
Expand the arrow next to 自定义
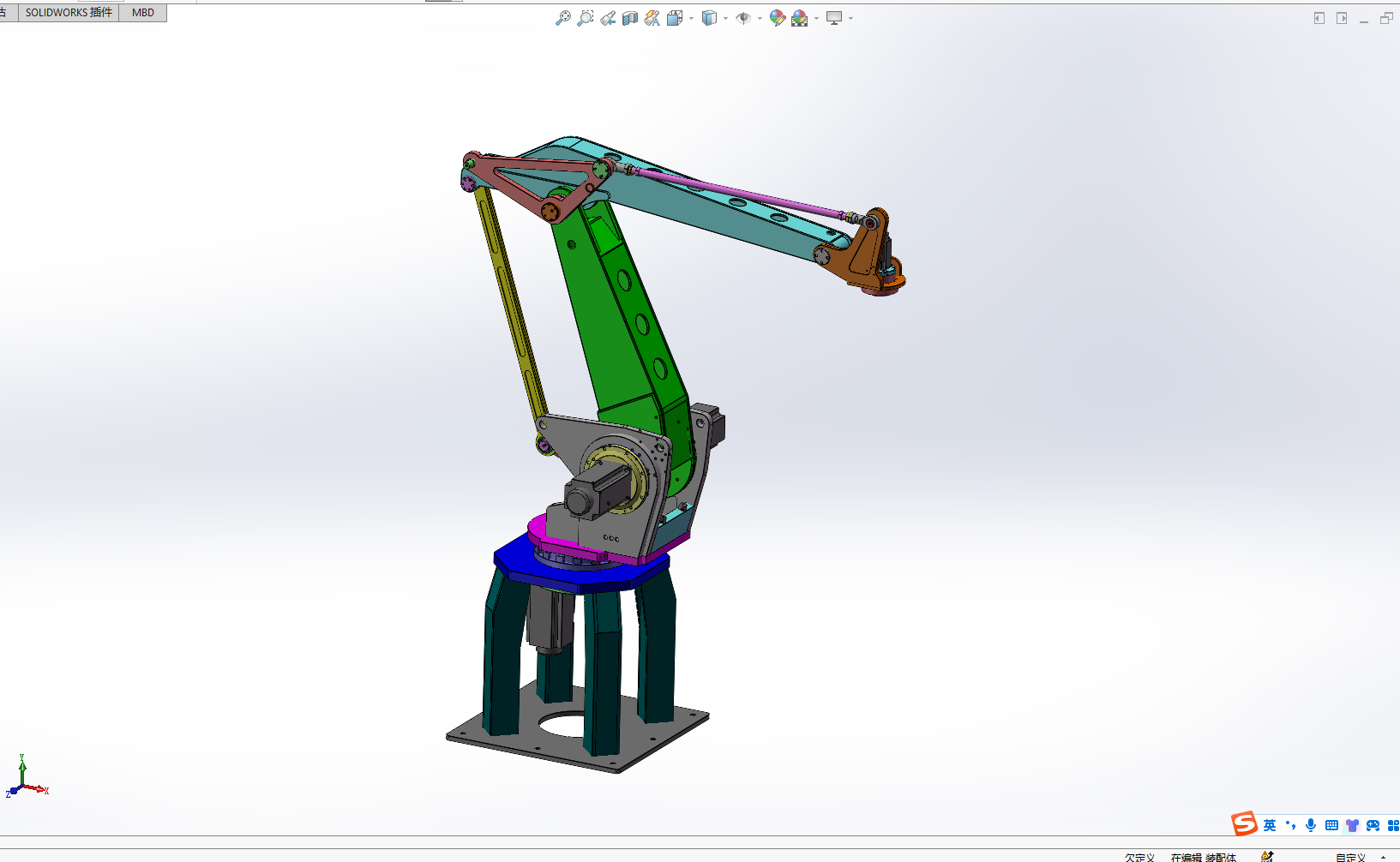click(1383, 857)
